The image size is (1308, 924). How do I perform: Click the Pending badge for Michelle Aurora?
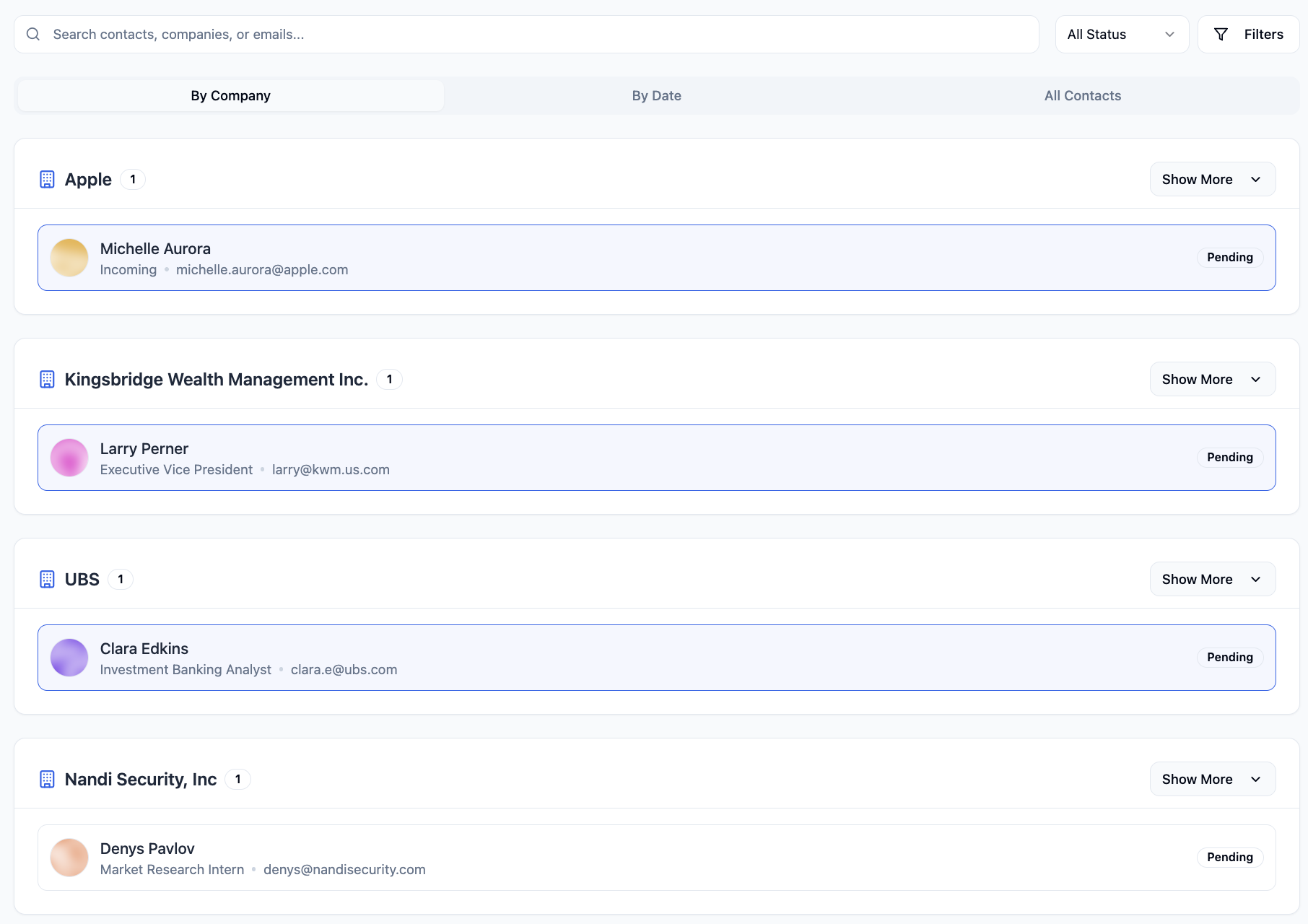(x=1229, y=257)
